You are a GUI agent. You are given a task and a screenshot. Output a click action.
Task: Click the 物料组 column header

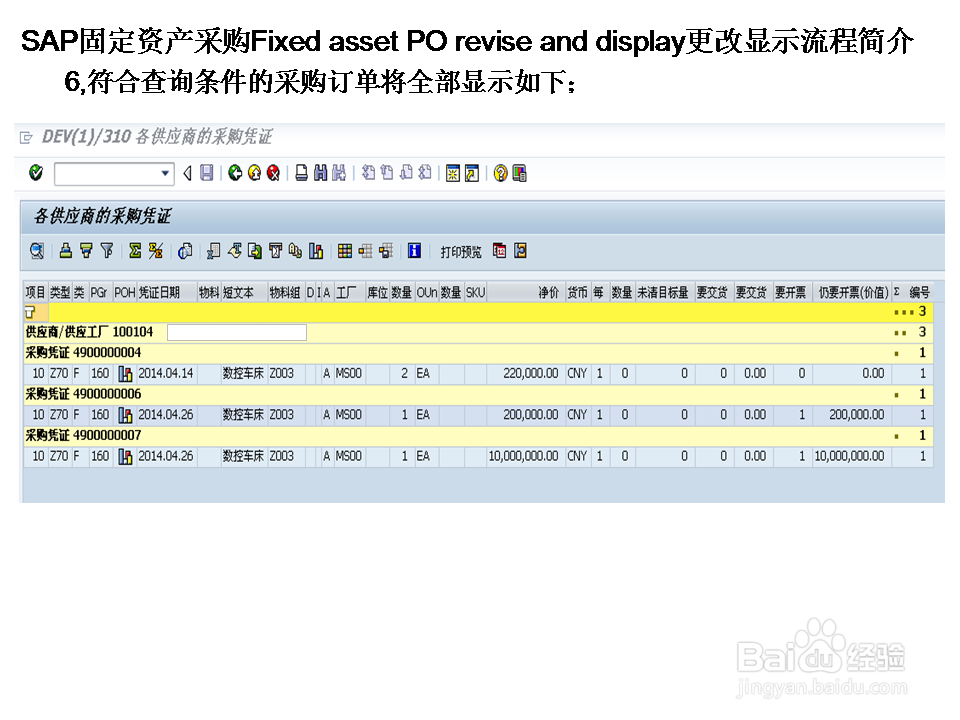tap(285, 293)
